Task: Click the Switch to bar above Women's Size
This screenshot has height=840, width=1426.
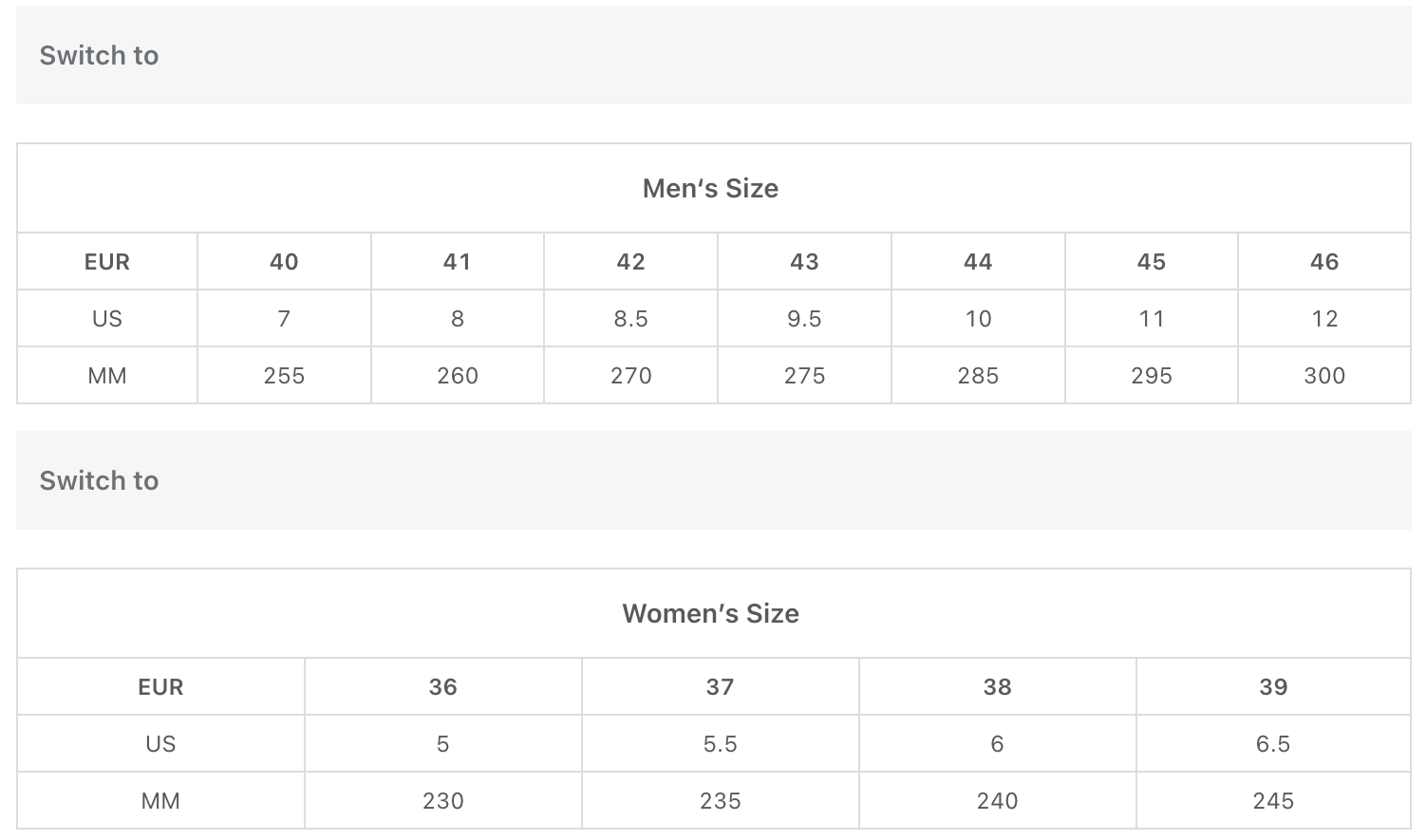Action: (99, 480)
